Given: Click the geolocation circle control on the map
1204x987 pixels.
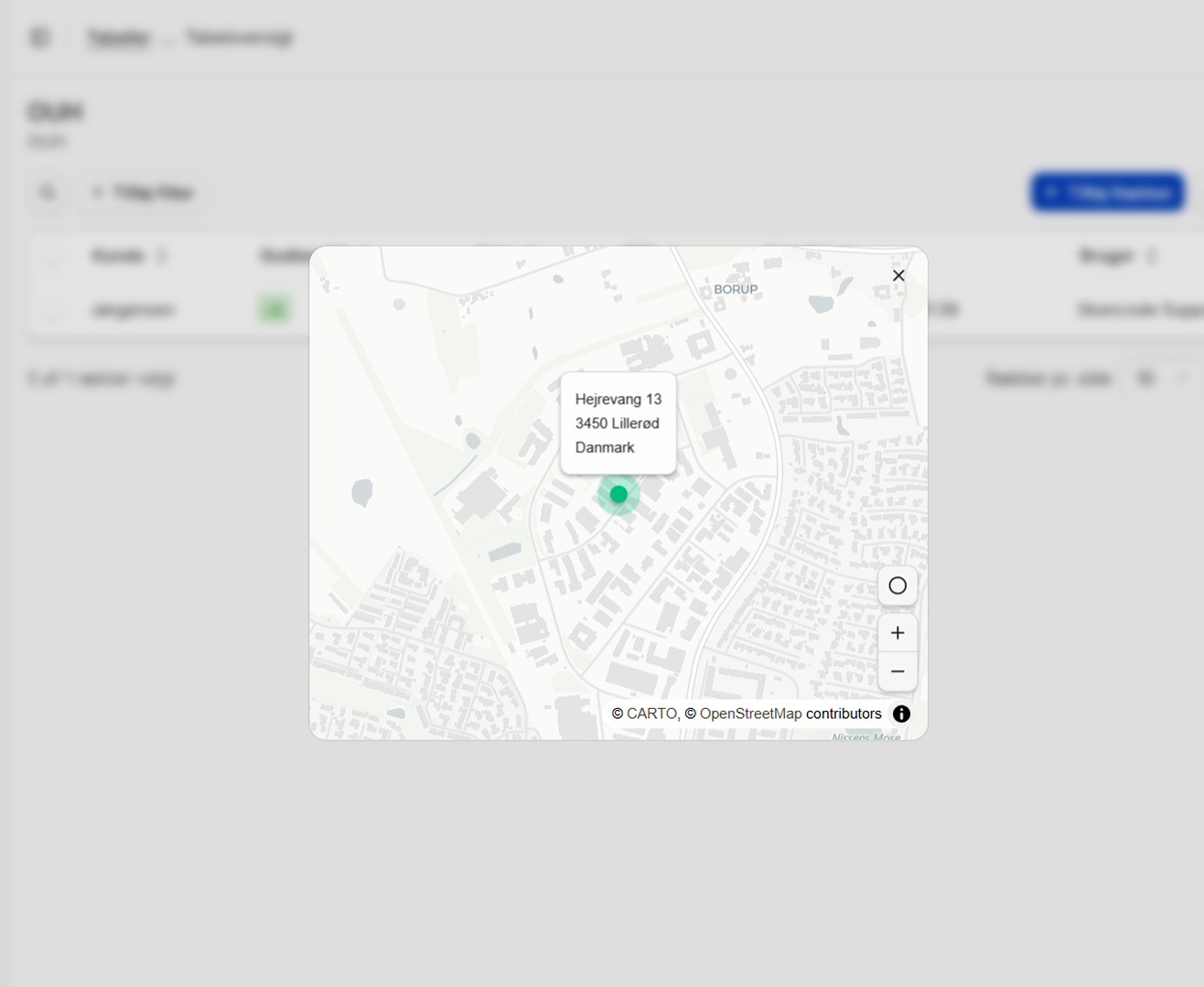Looking at the screenshot, I should click(x=898, y=585).
